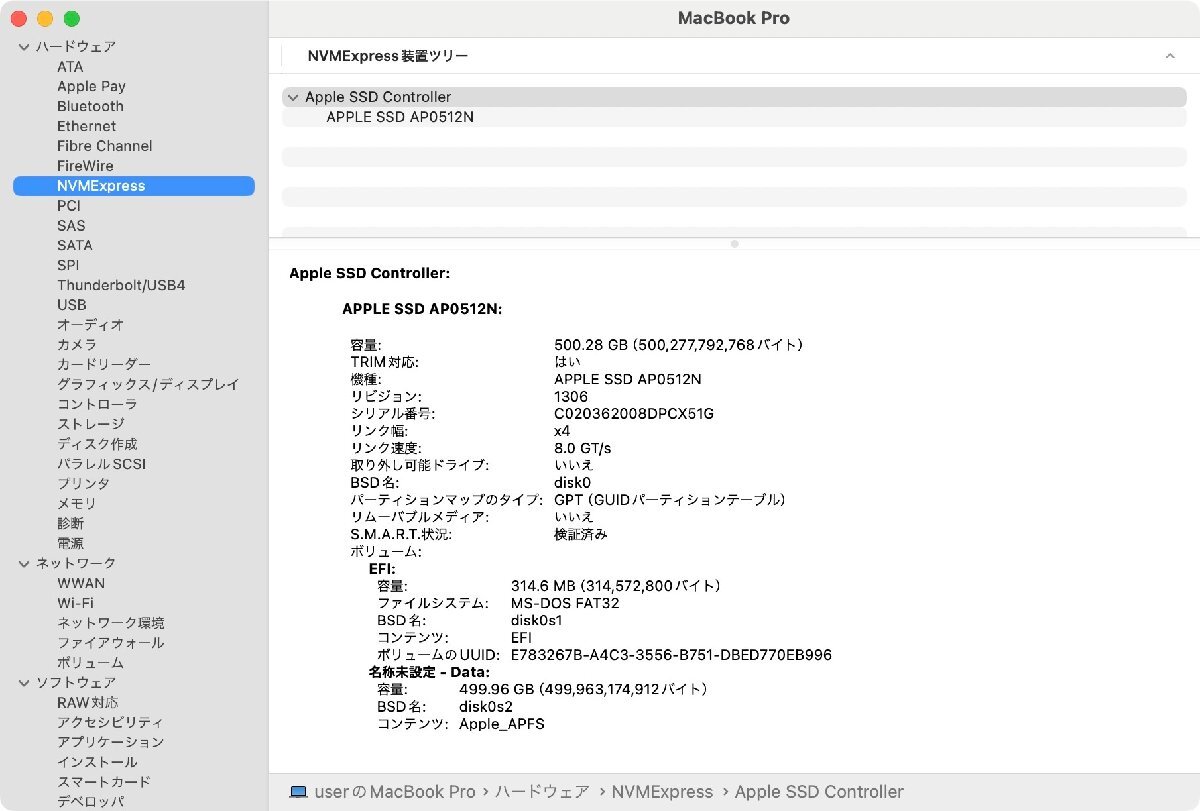Select メモリ in the sidebar

(x=77, y=503)
